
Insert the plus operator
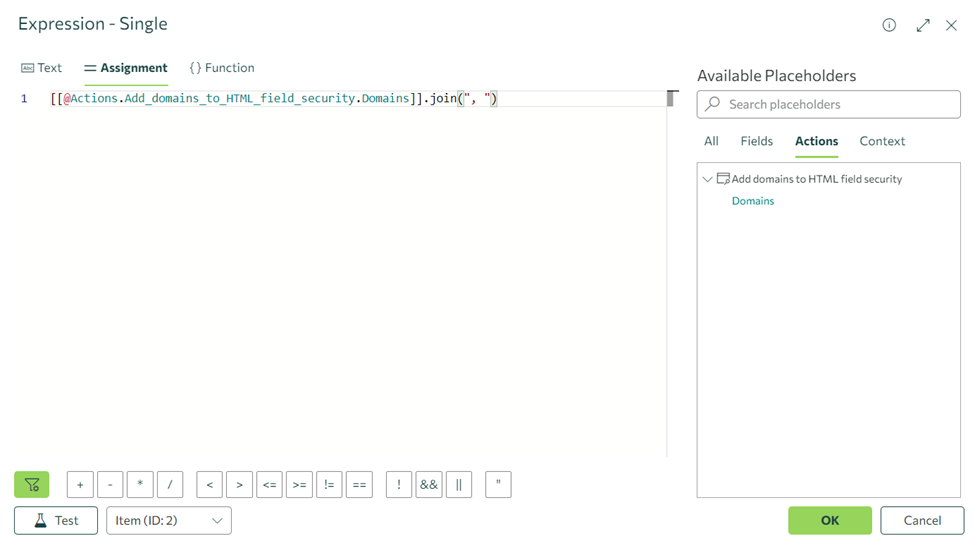[x=80, y=485]
